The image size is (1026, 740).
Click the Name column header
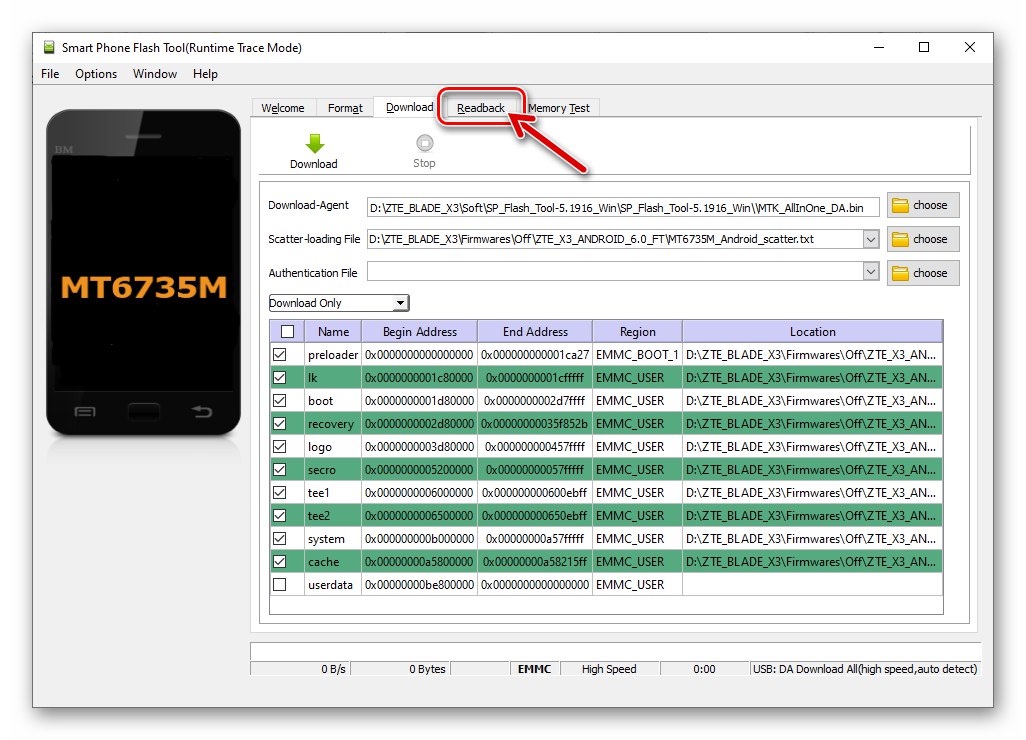pos(333,332)
